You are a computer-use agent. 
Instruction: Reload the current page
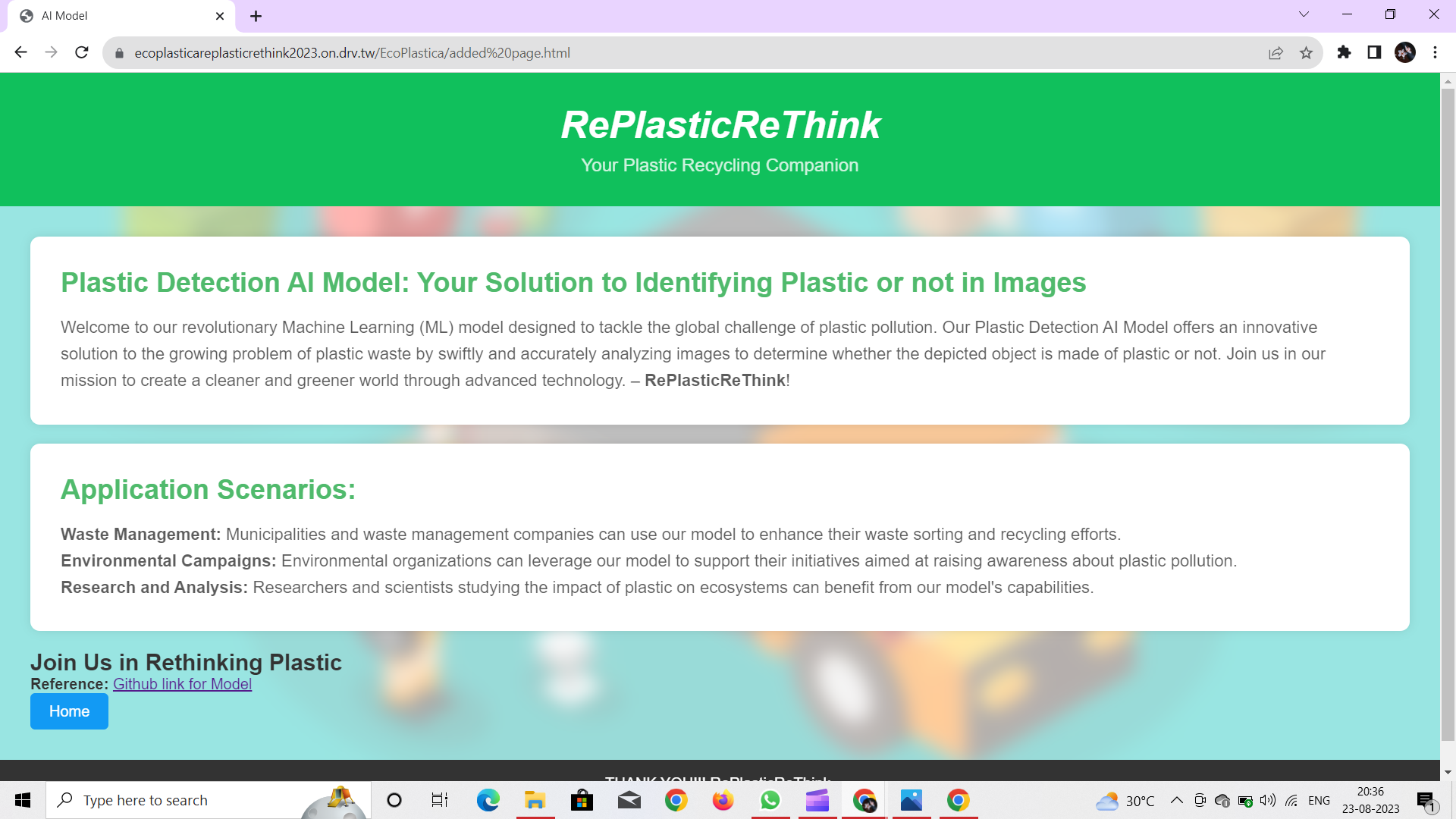click(82, 52)
